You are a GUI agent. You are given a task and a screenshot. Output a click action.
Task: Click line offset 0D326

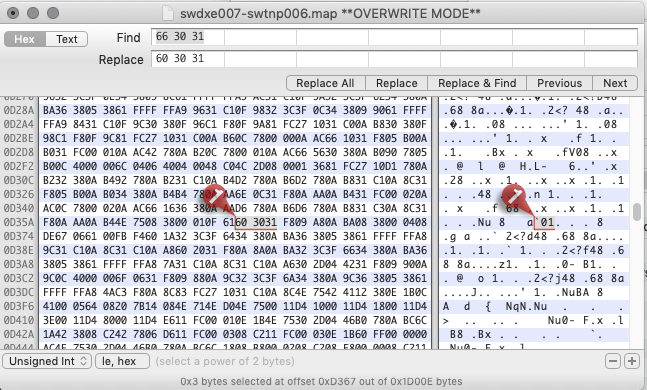pyautogui.click(x=19, y=194)
